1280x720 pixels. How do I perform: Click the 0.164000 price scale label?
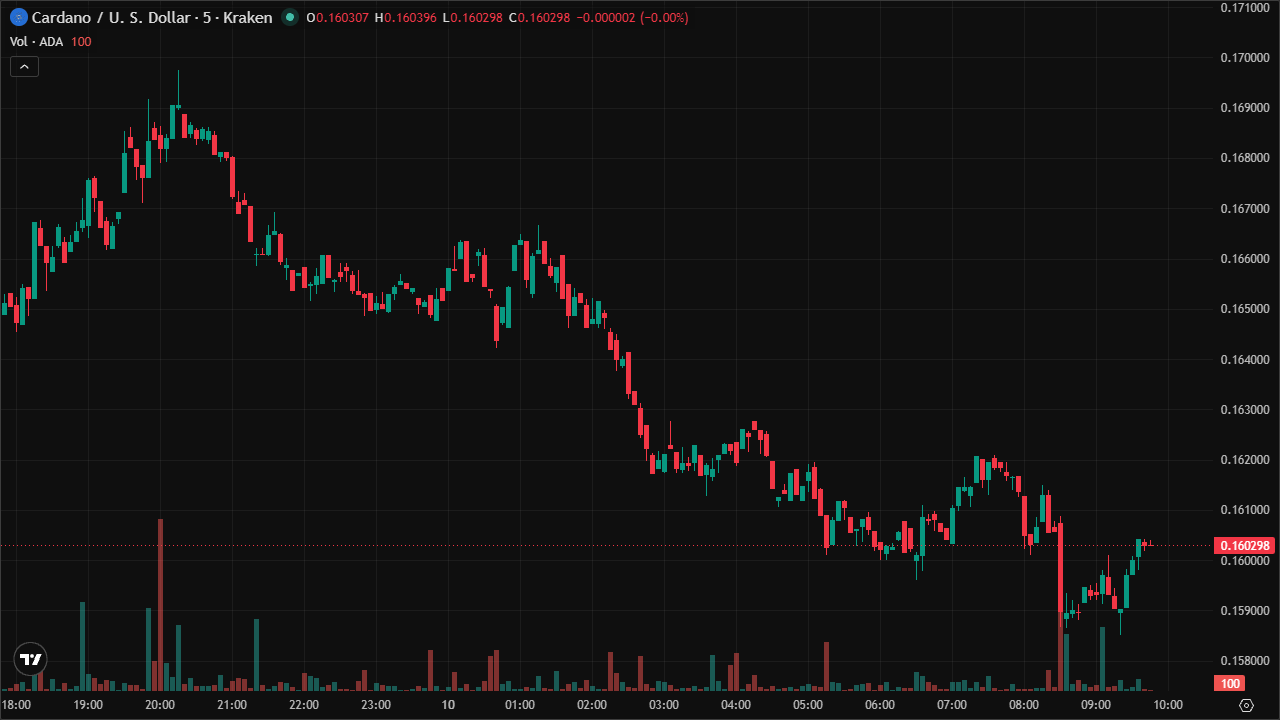(x=1245, y=359)
